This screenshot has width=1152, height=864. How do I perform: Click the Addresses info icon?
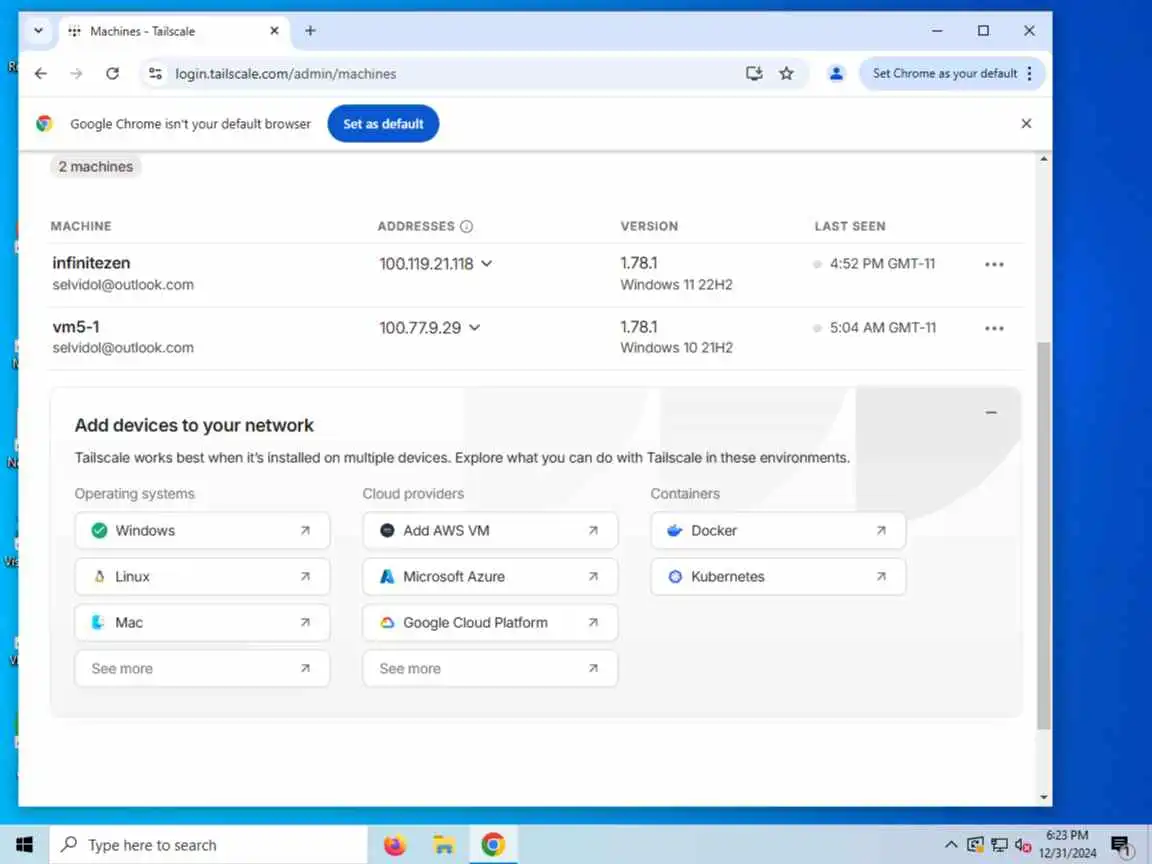click(467, 226)
